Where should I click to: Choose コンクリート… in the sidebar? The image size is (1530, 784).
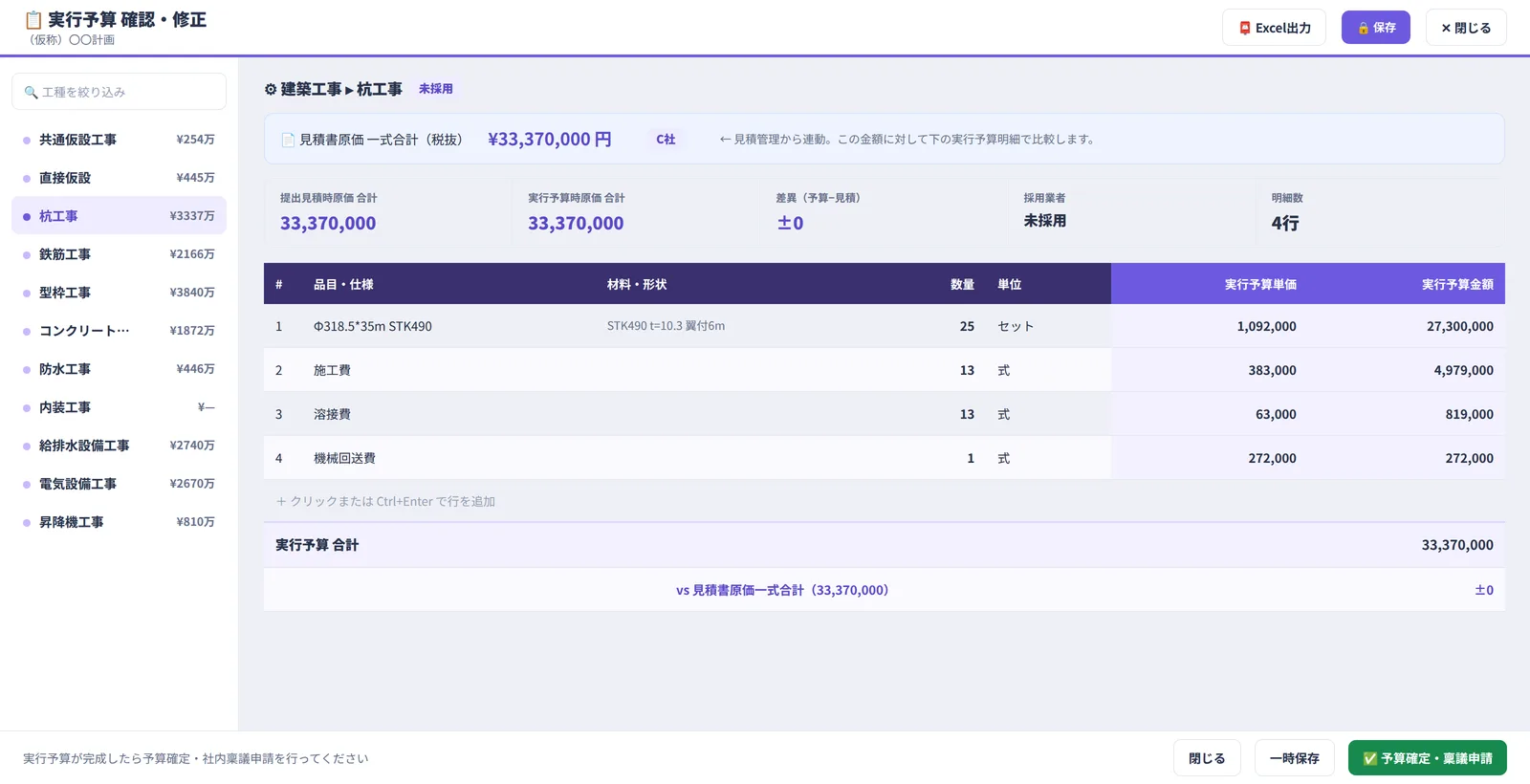point(119,331)
